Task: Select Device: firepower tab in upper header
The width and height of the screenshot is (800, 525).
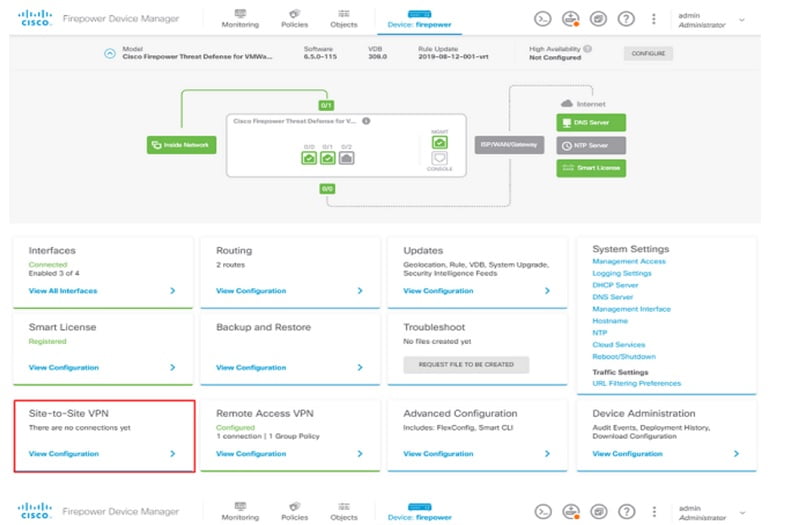Action: click(419, 19)
